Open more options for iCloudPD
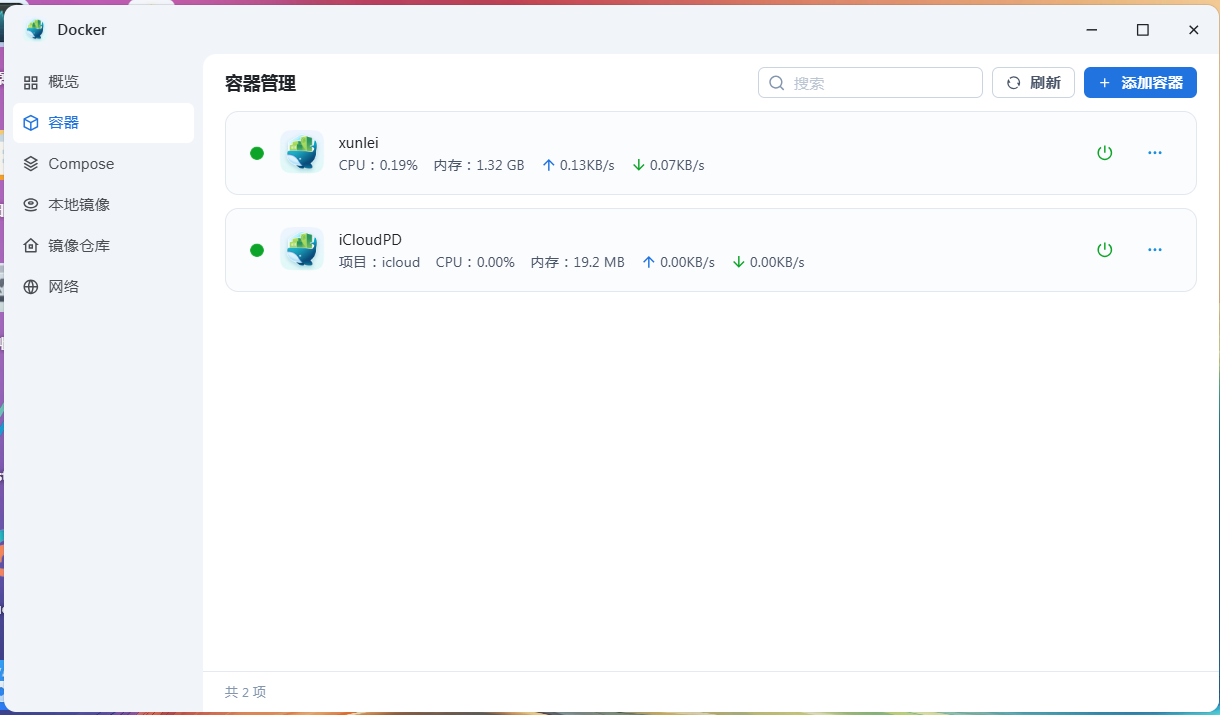 point(1155,250)
